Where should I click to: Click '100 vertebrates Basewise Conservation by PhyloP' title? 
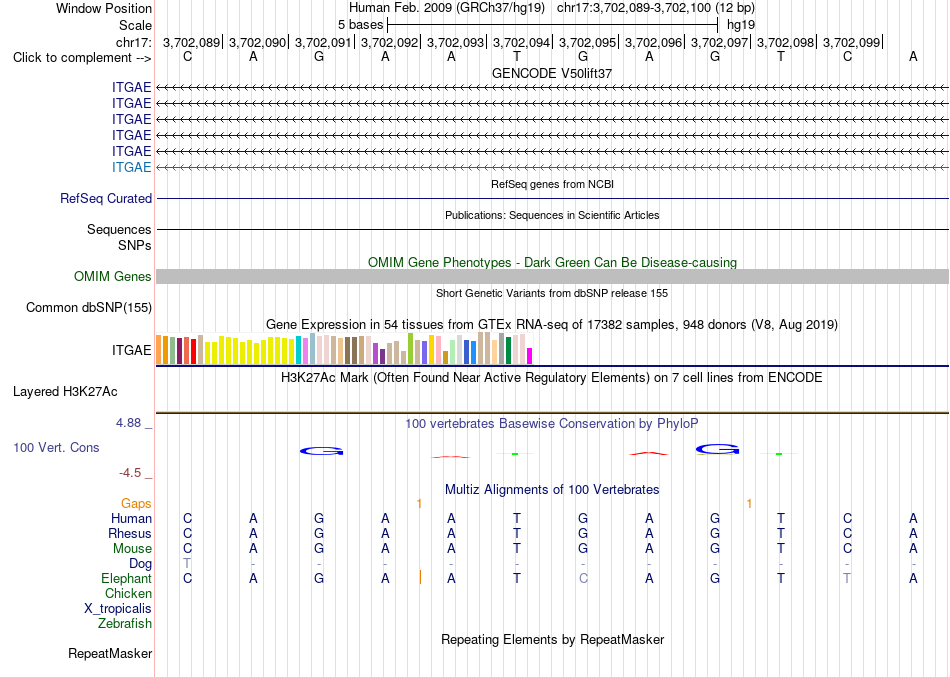(x=552, y=424)
